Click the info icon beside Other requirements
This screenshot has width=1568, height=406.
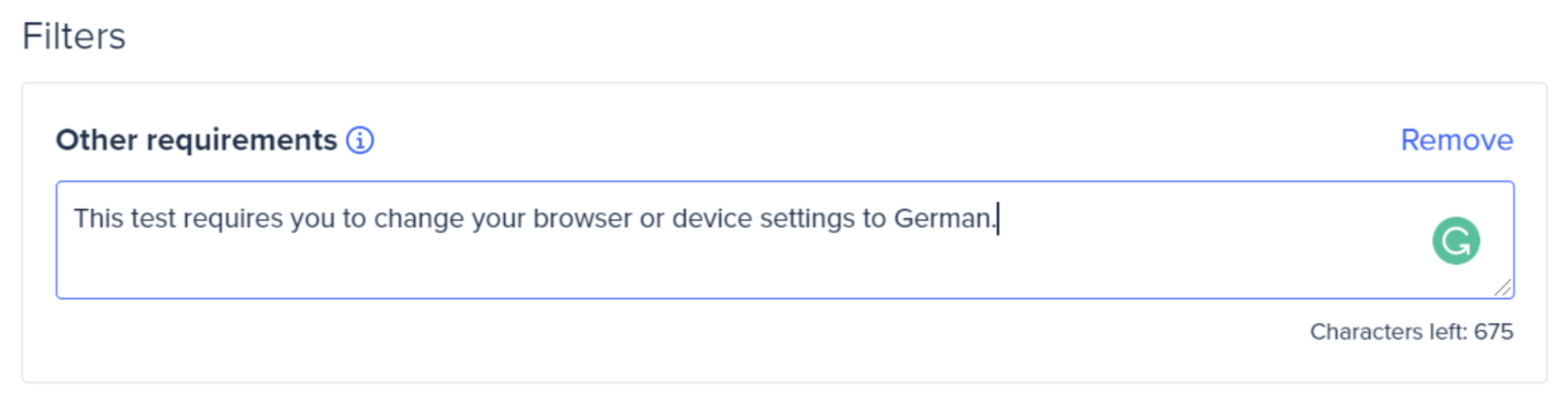[360, 141]
